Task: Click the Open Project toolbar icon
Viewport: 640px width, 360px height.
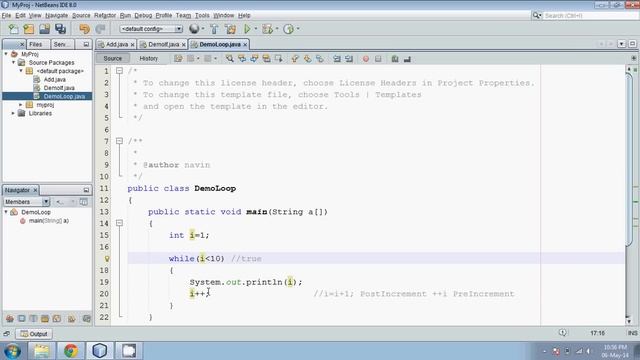Action: (44, 29)
